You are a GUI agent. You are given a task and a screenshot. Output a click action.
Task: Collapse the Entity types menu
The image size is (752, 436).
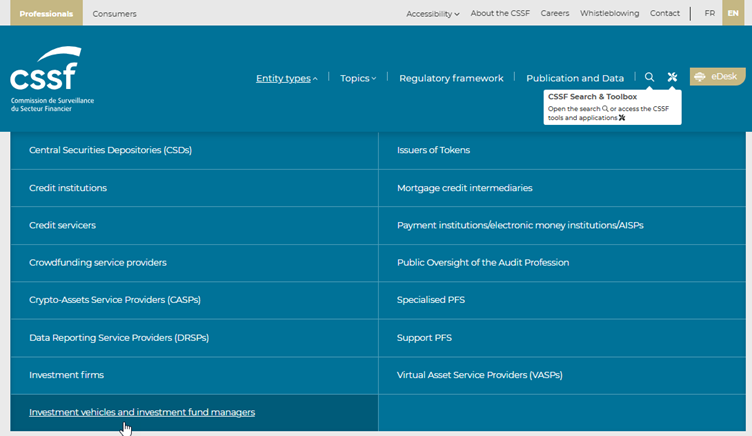pos(286,78)
